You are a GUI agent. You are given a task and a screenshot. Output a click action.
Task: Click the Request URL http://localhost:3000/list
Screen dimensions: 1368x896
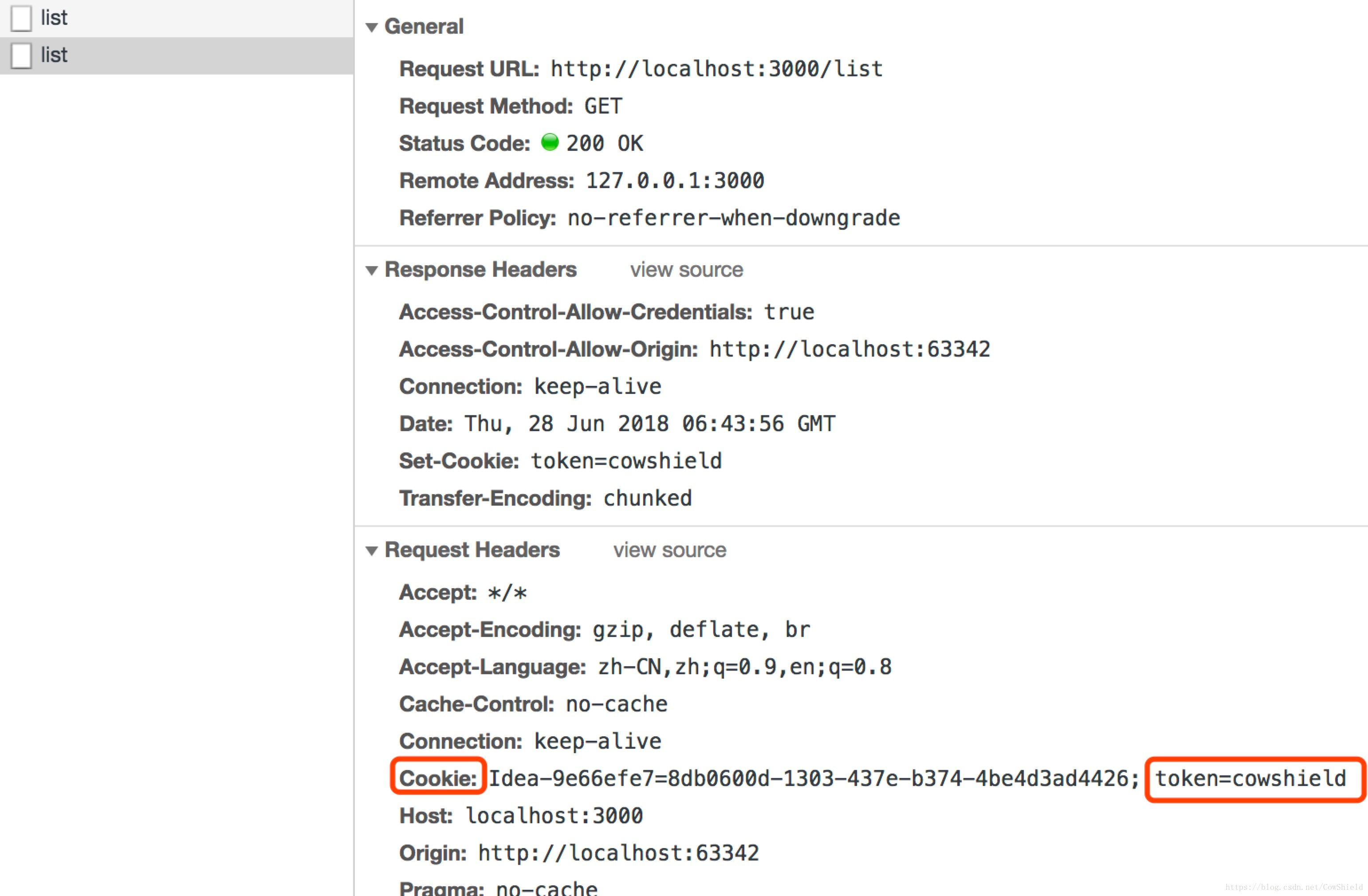(x=715, y=68)
